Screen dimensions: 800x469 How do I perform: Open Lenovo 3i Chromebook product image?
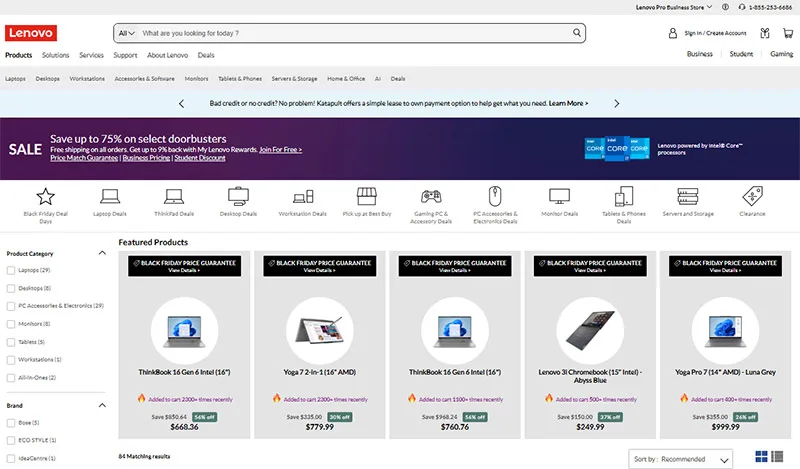tap(590, 331)
